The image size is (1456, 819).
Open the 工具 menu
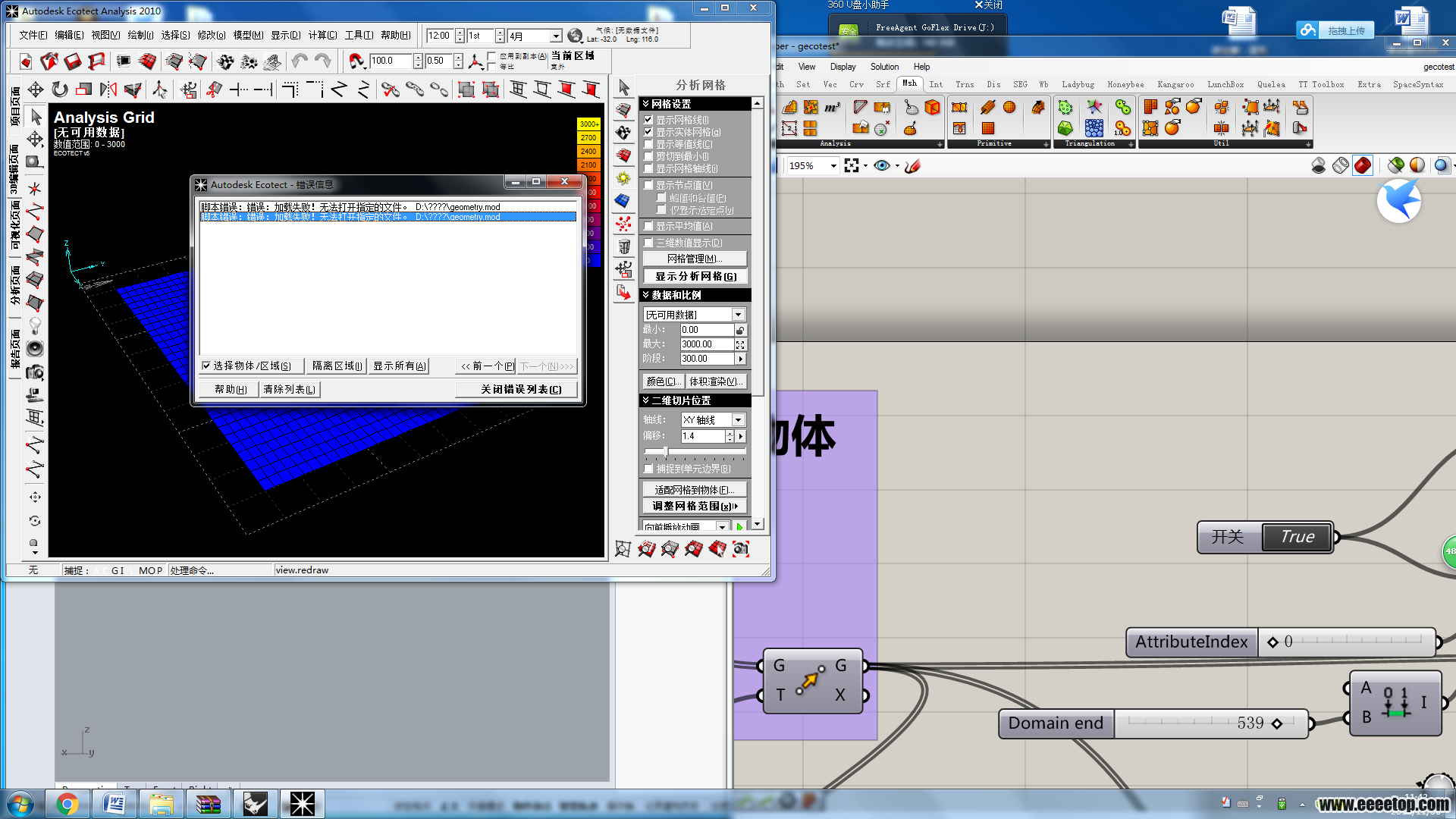tap(359, 35)
